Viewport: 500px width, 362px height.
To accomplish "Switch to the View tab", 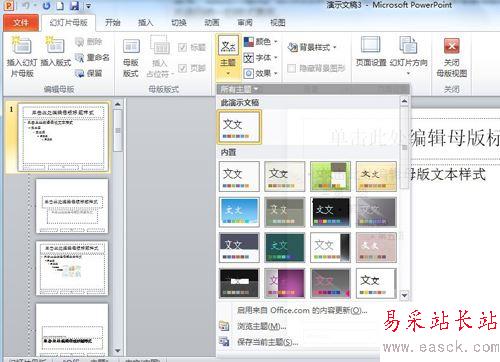I will pyautogui.click(x=278, y=23).
